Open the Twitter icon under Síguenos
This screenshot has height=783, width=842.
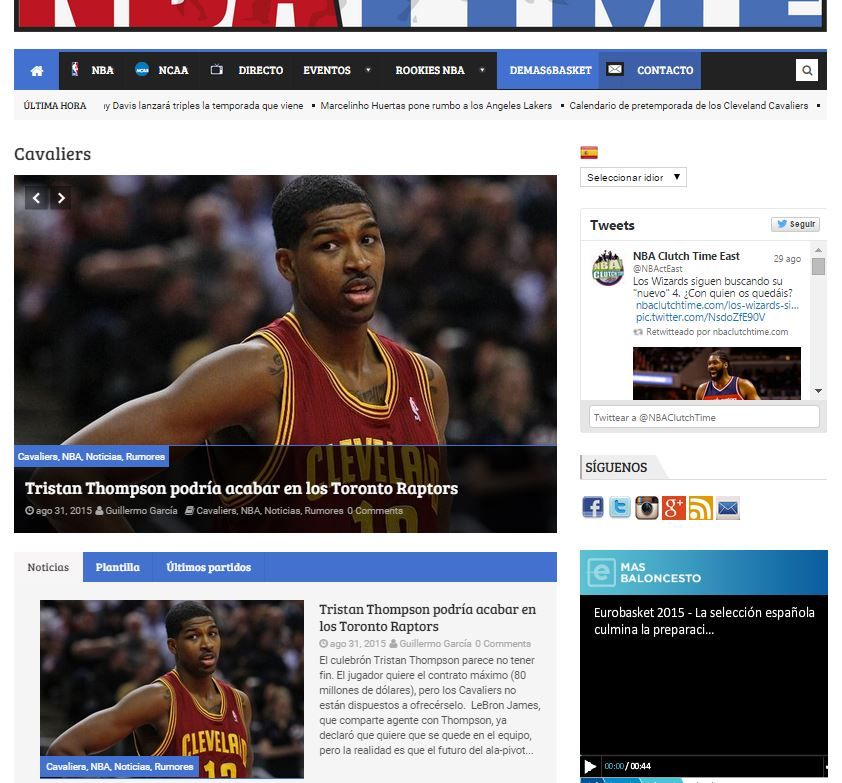[x=620, y=508]
